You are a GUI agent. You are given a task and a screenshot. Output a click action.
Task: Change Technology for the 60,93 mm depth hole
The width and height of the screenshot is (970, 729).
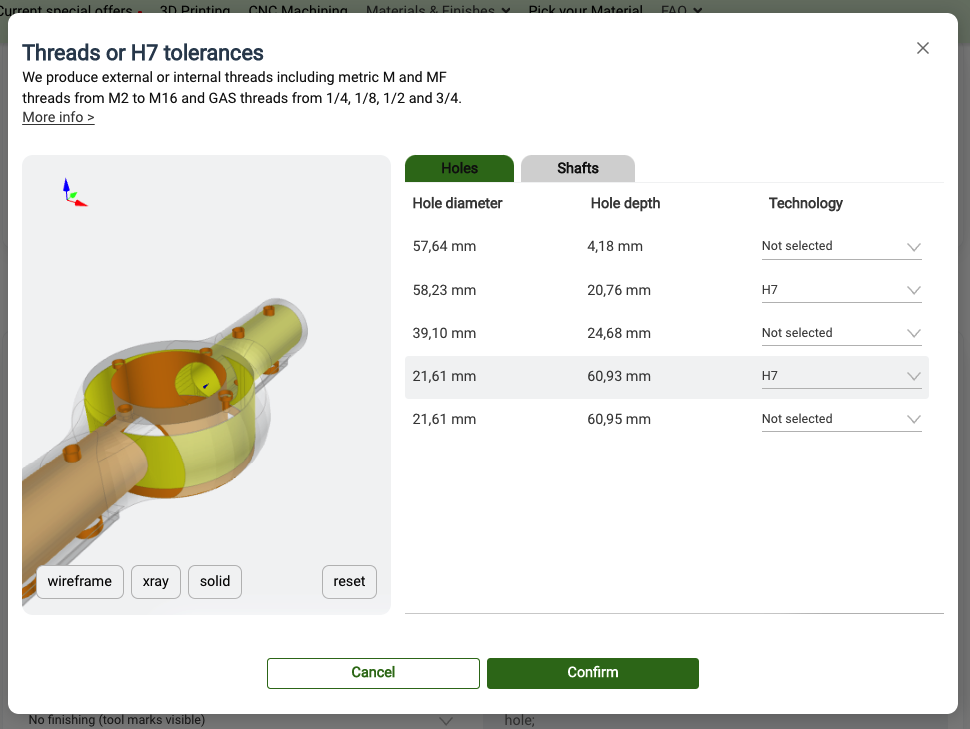[x=841, y=376]
